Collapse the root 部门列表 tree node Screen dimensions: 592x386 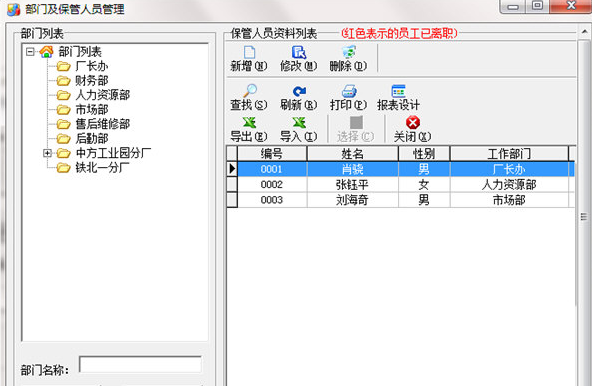[30, 51]
